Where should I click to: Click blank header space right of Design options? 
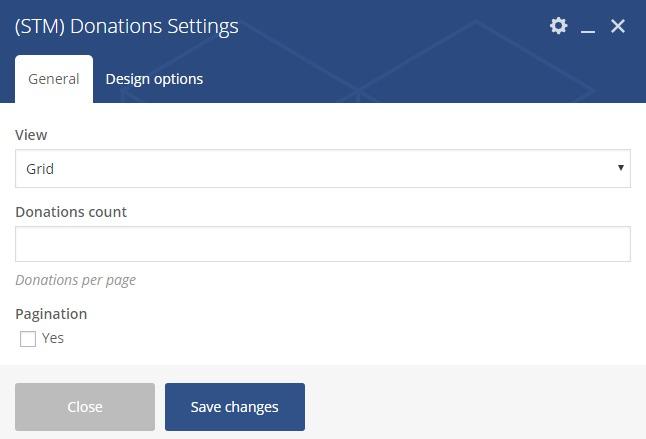(x=400, y=79)
